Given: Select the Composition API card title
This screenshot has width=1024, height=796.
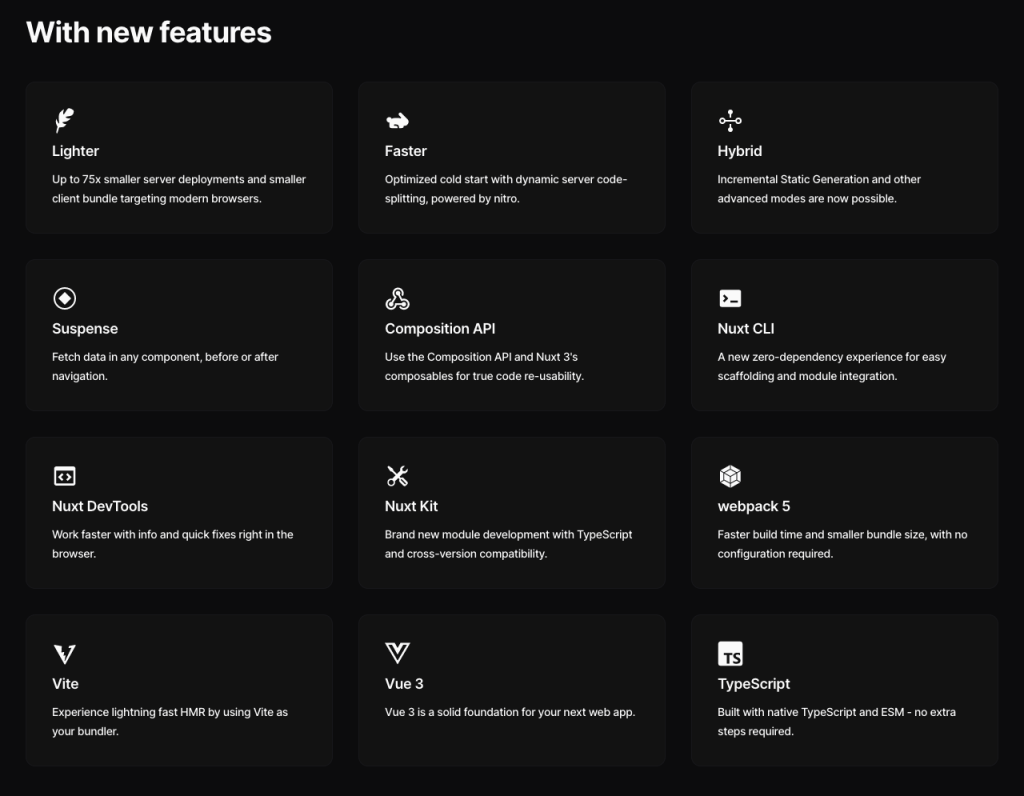Looking at the screenshot, I should 440,328.
